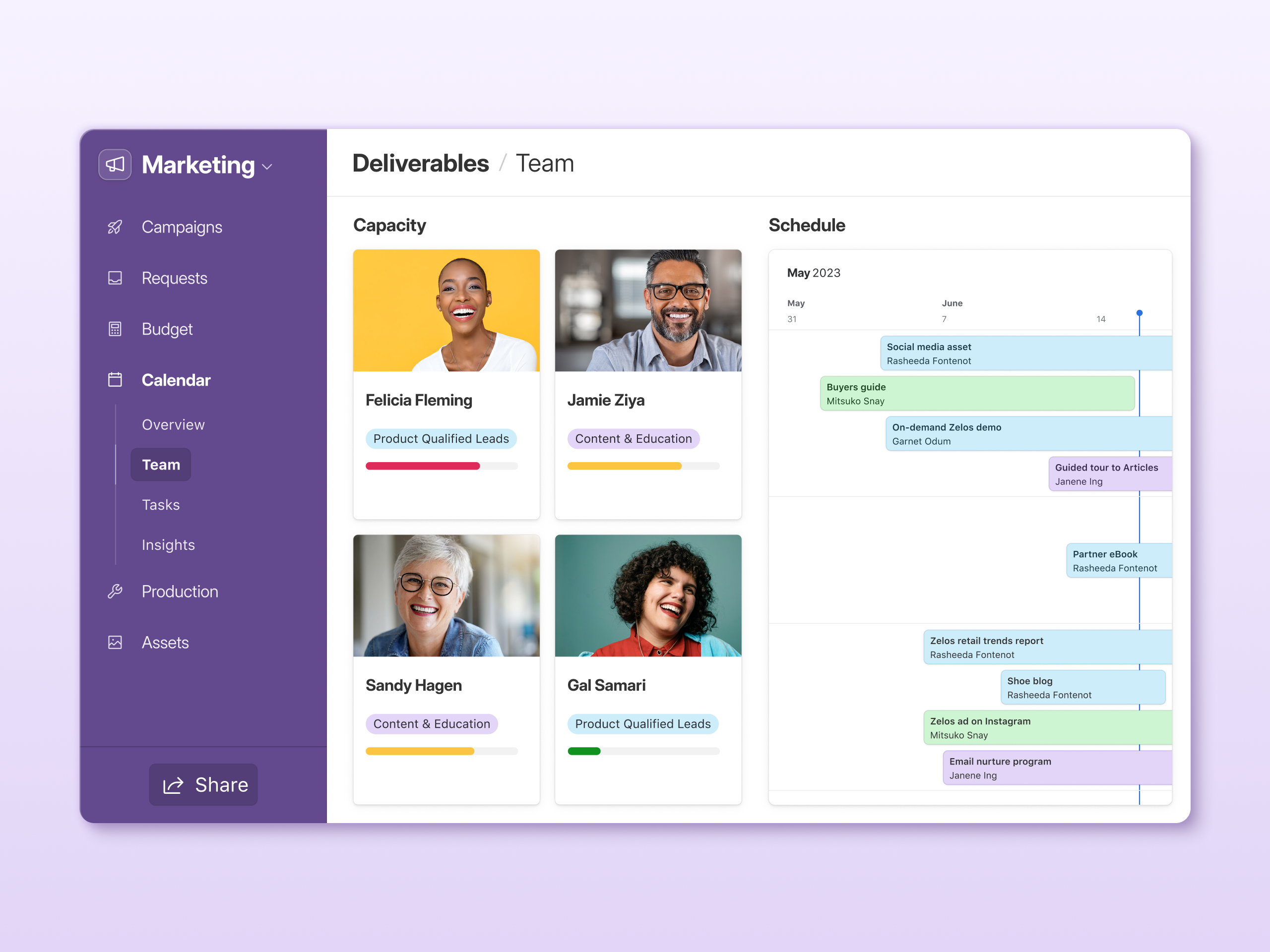Click Jamie Ziya's Content & Education tag

pos(634,439)
